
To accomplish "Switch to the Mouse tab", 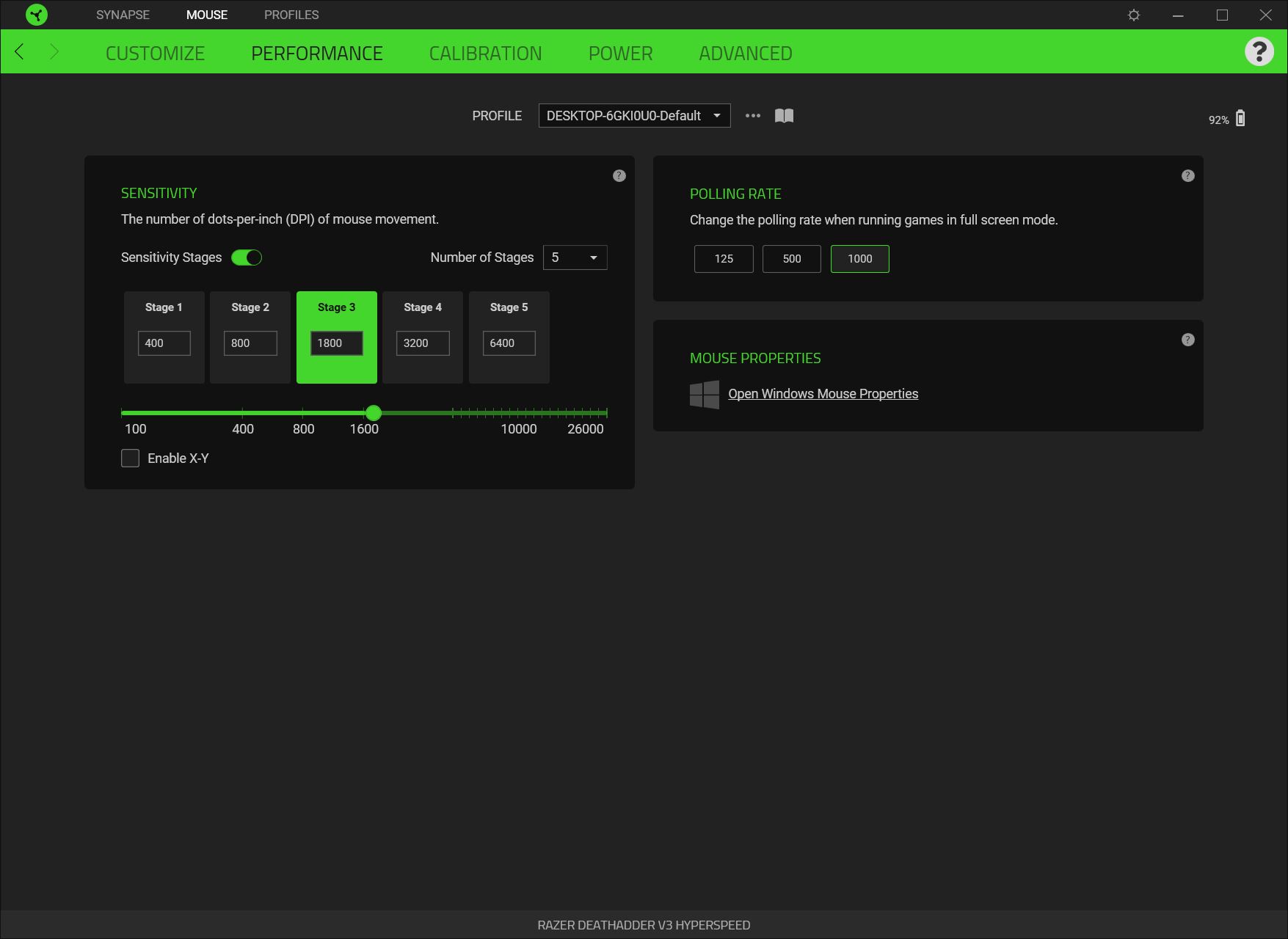I will (207, 15).
